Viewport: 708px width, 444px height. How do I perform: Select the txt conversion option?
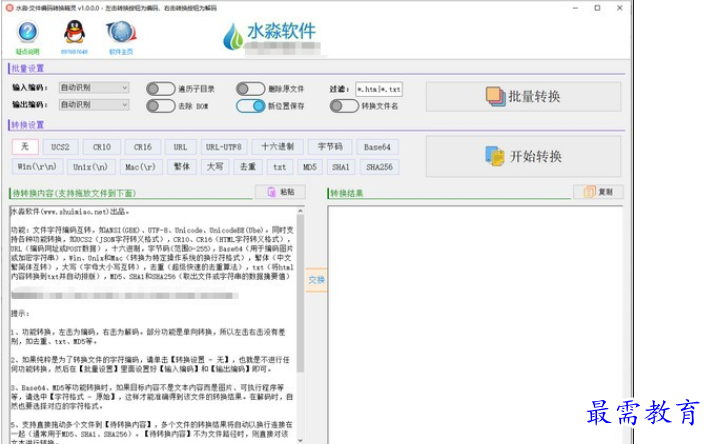[279, 167]
